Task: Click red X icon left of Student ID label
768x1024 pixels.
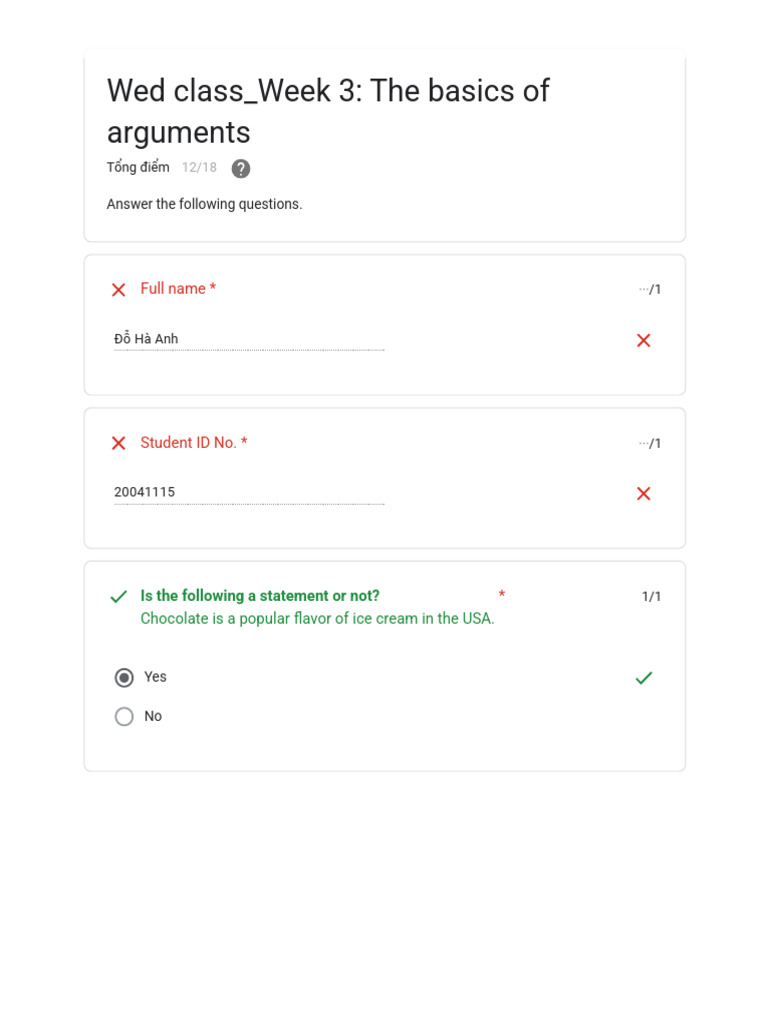Action: [x=118, y=443]
